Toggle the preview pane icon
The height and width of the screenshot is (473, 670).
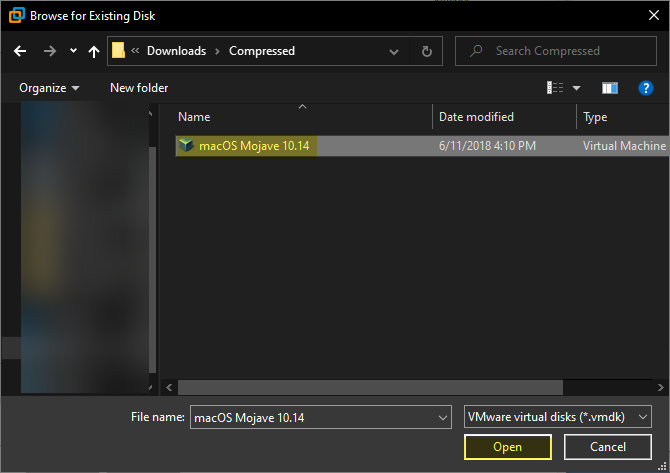[610, 88]
